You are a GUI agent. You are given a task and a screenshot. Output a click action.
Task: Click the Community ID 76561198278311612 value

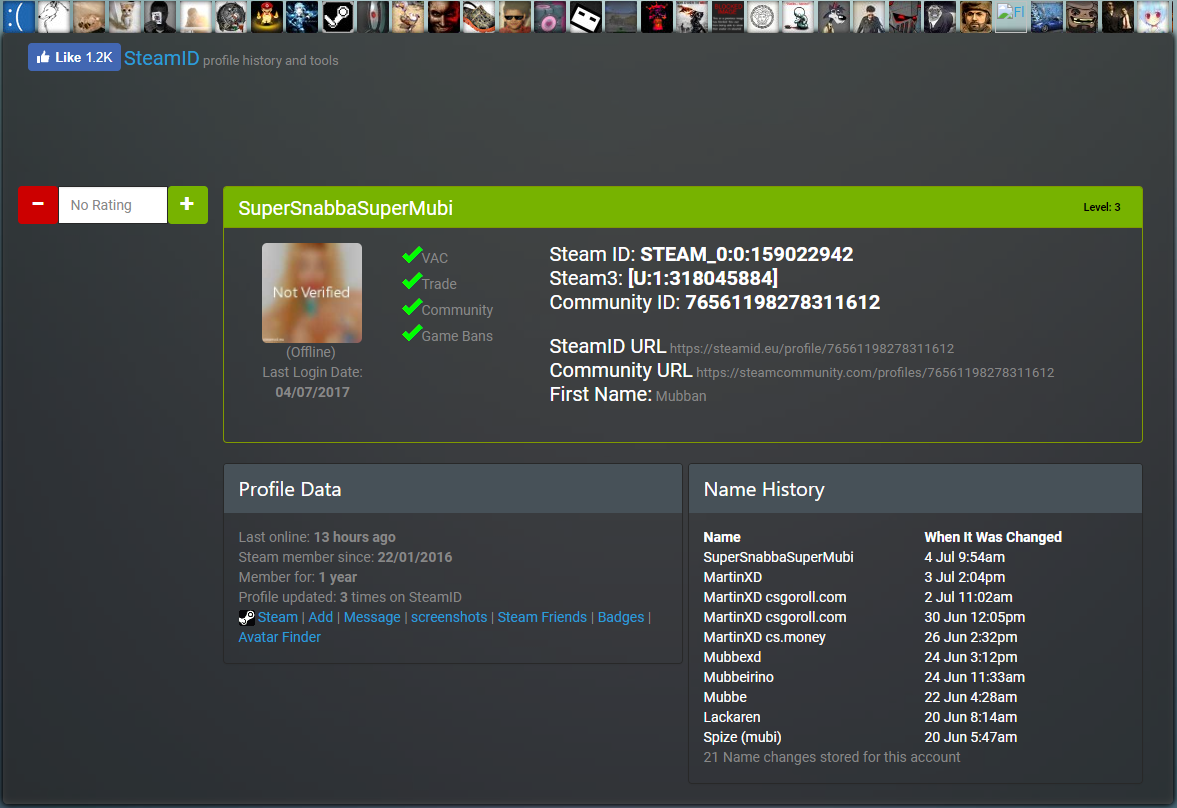(782, 302)
